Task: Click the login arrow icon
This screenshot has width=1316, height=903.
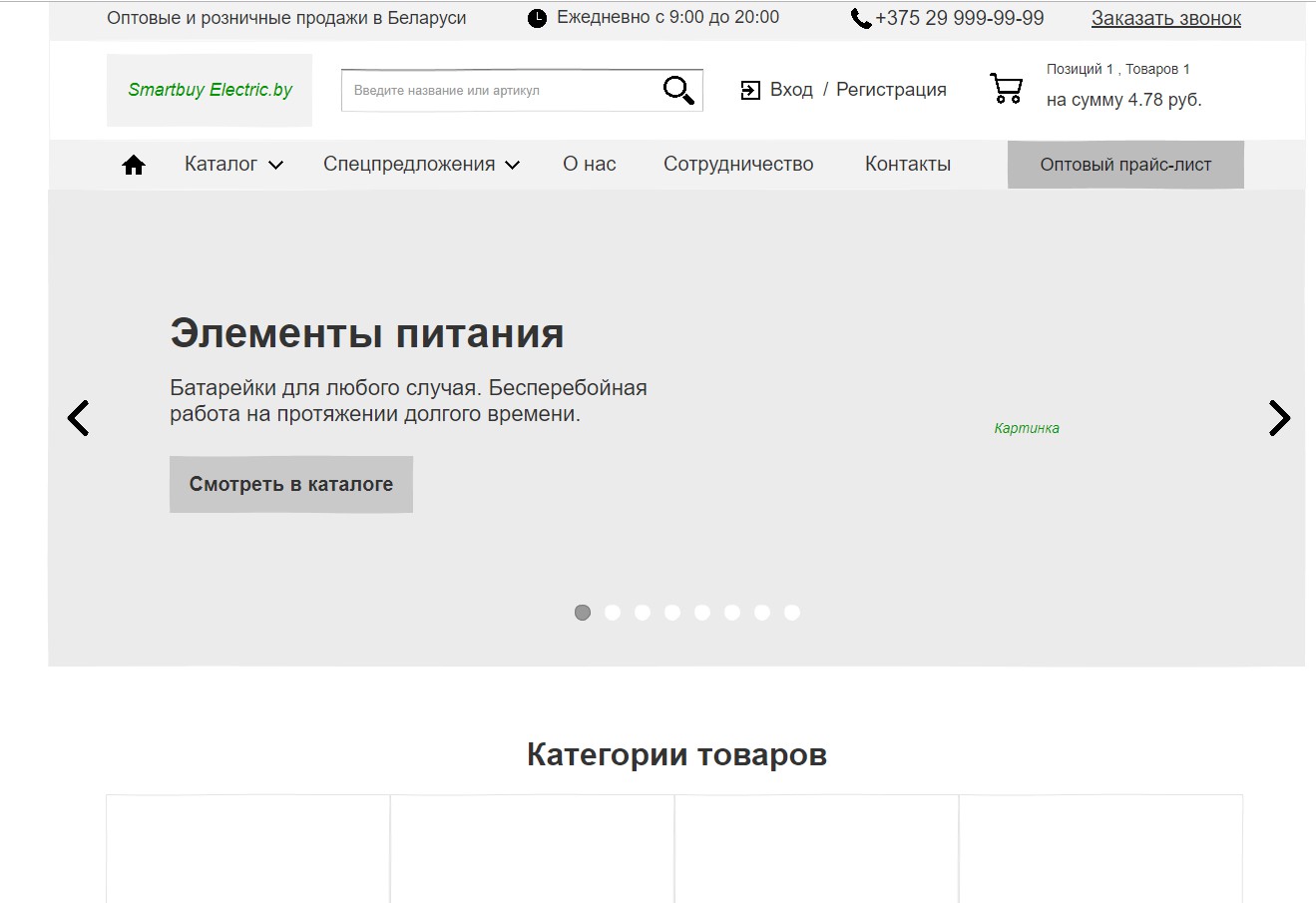Action: click(750, 91)
